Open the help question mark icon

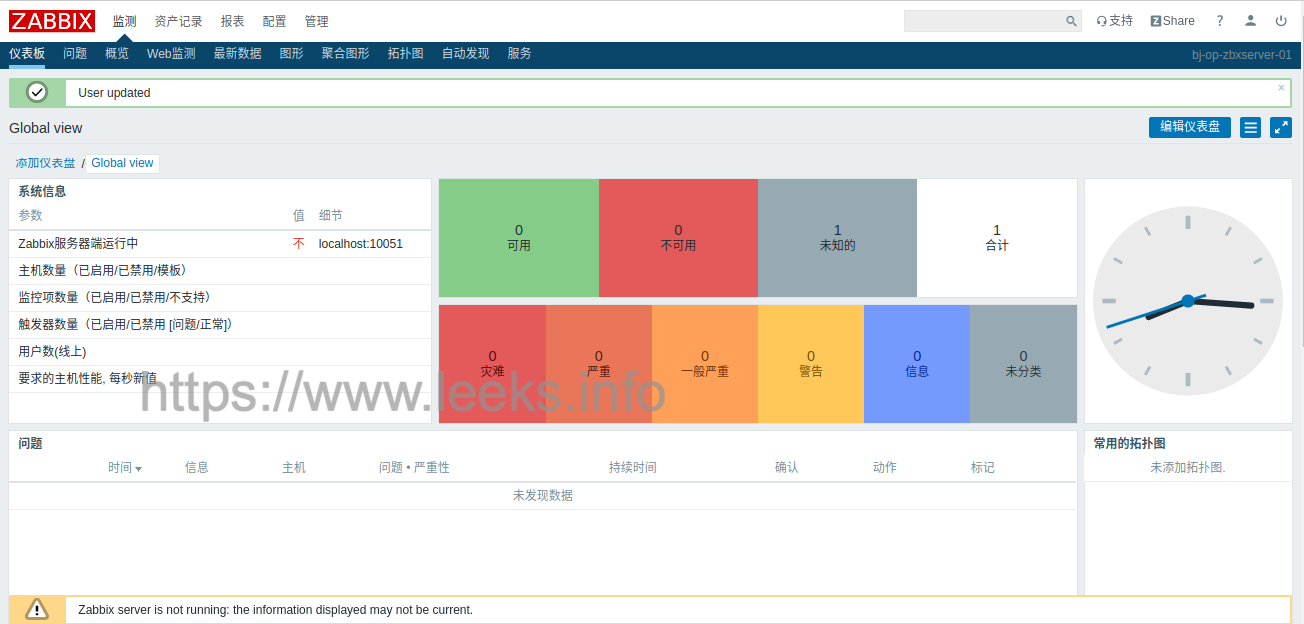[1219, 21]
